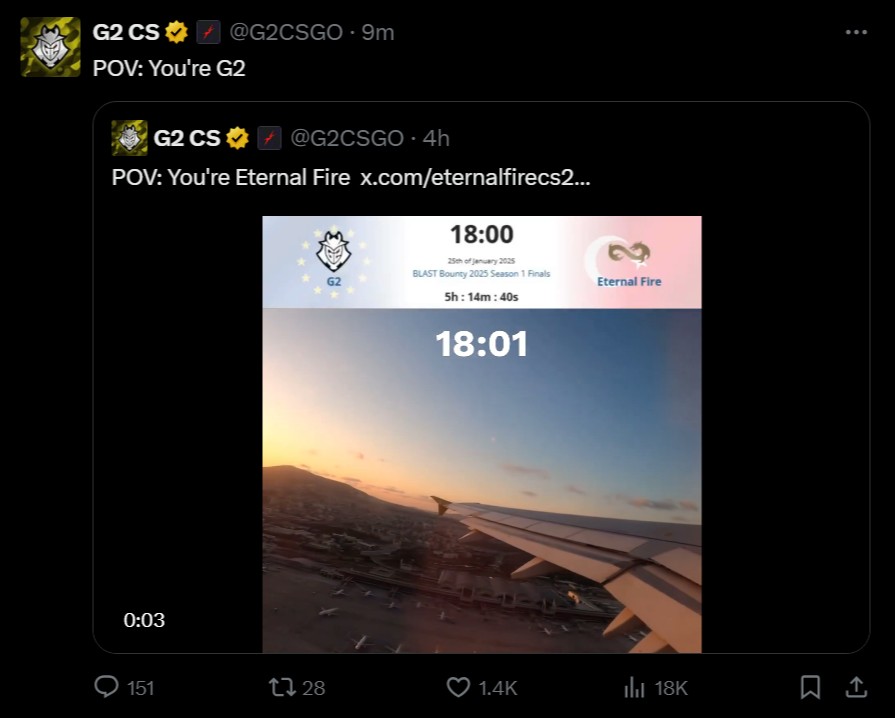Screen dimensions: 895x718
Task: Click the match header banner in video
Action: tap(481, 262)
